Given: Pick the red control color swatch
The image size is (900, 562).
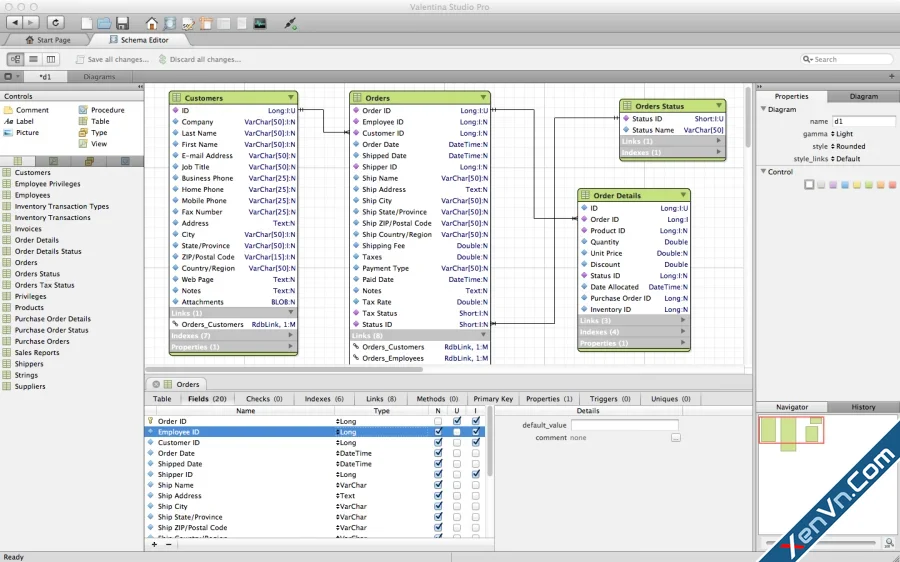Looking at the screenshot, I should point(893,184).
